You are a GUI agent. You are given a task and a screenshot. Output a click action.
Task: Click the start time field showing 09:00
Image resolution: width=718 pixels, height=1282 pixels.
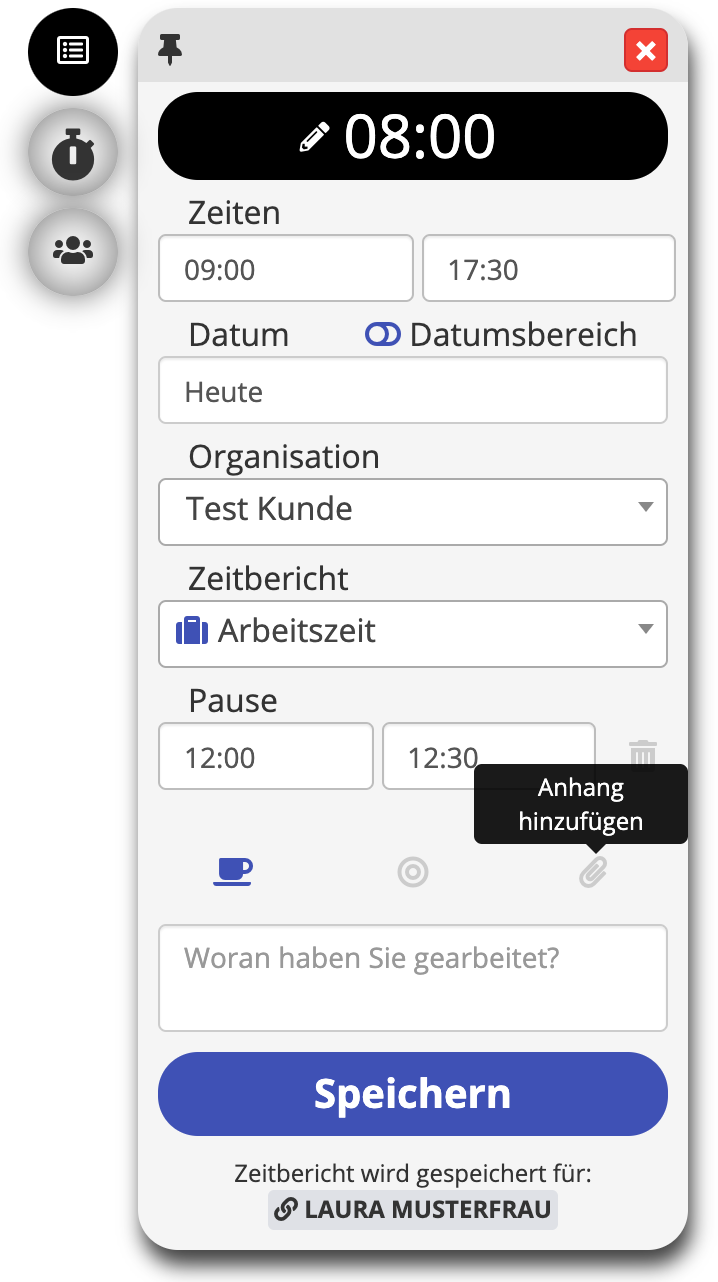[x=285, y=268]
